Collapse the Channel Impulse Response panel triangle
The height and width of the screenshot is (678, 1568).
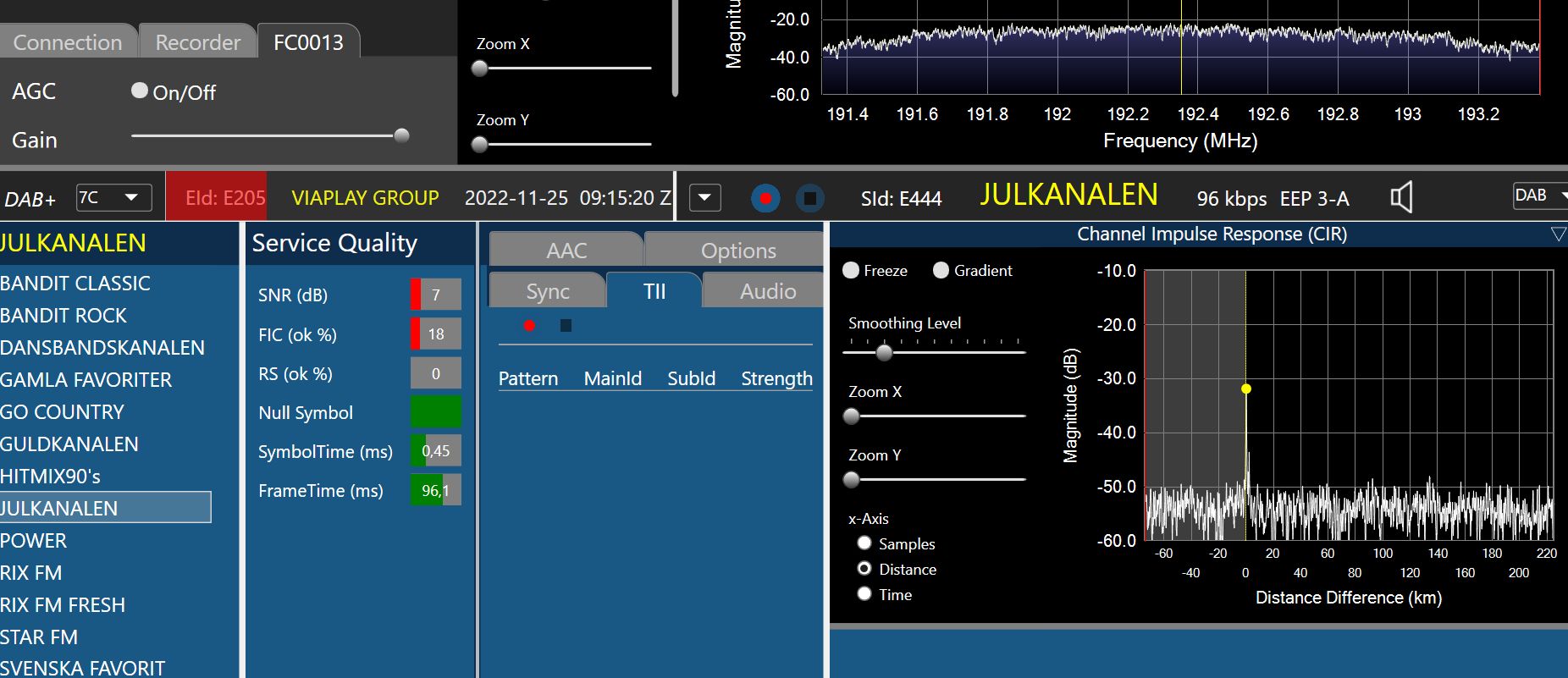click(x=1557, y=234)
